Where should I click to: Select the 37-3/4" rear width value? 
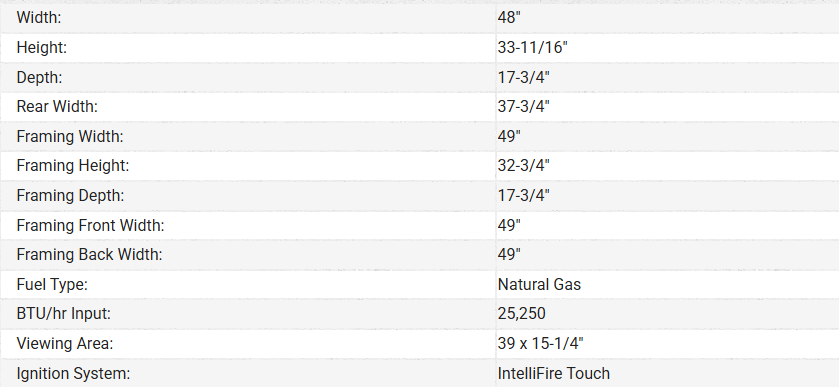523,107
